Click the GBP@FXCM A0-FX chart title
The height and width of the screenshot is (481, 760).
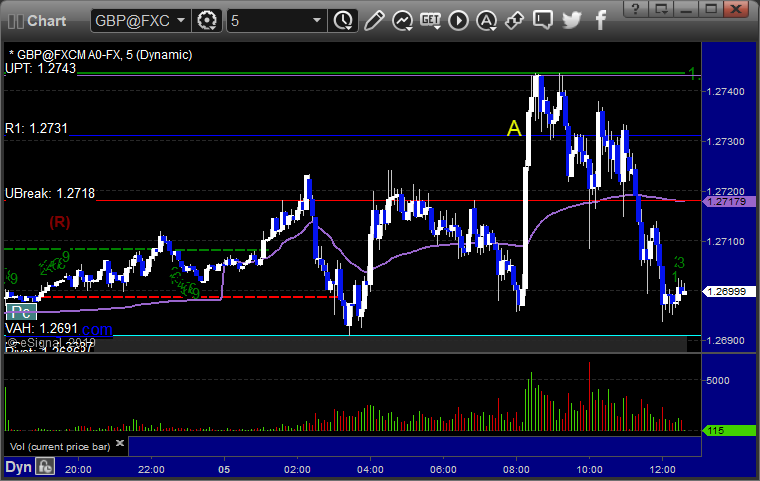(100, 55)
